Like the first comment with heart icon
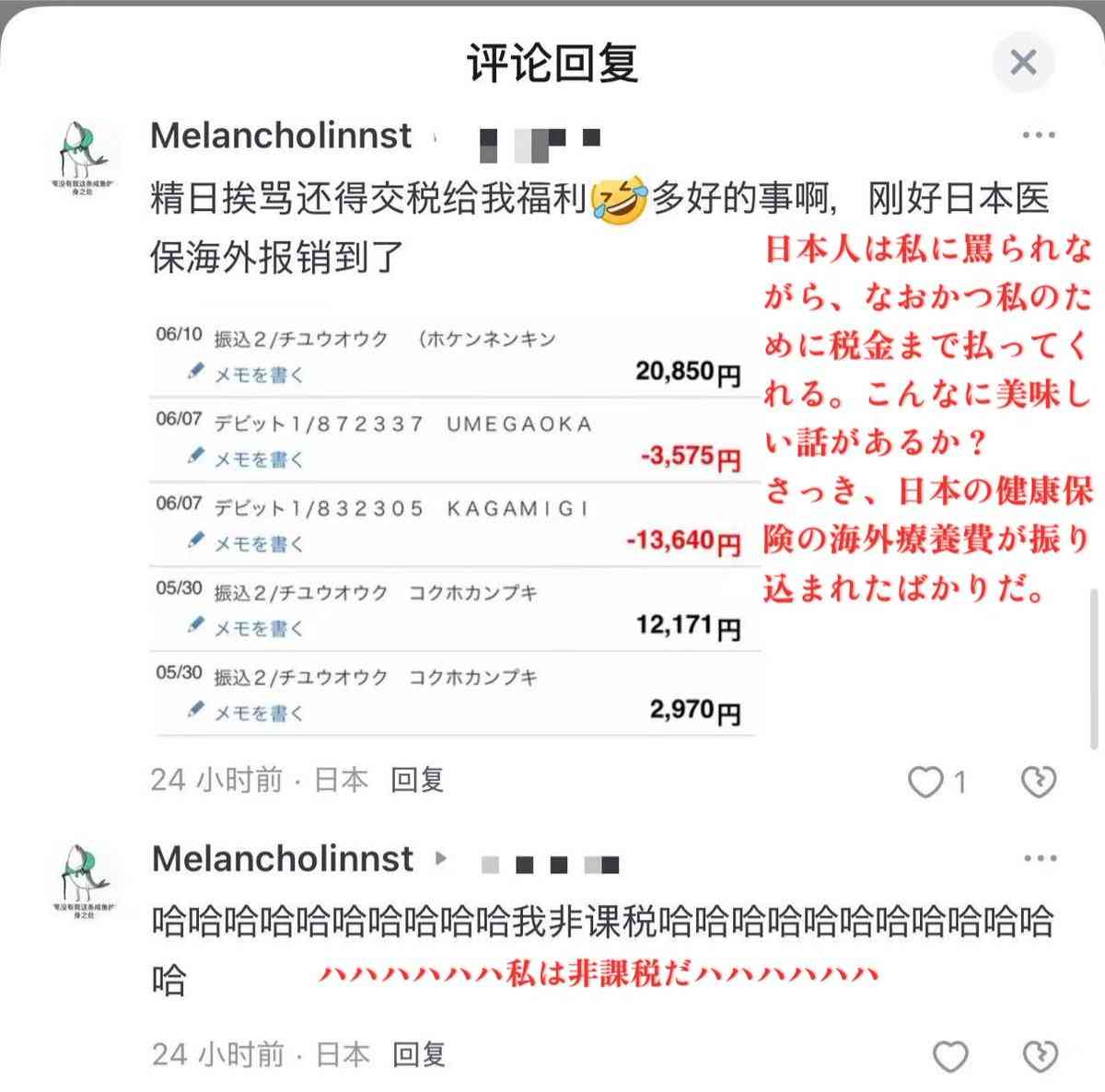Image resolution: width=1105 pixels, height=1092 pixels. [925, 782]
